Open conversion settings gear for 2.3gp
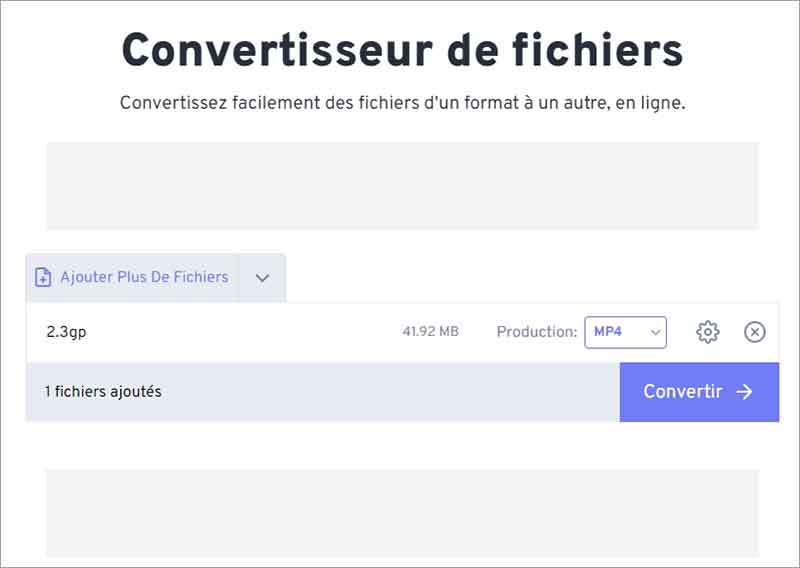The image size is (800, 568). (x=708, y=332)
